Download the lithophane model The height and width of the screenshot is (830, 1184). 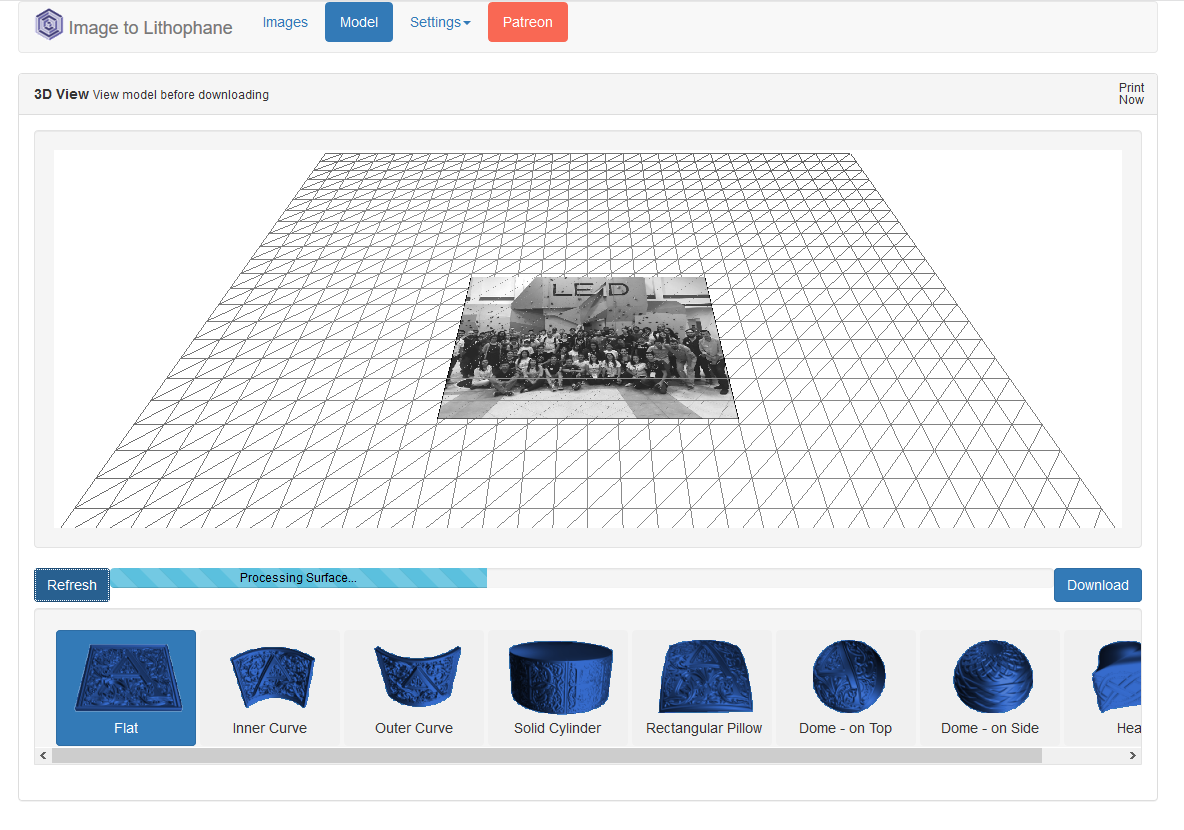(1097, 585)
